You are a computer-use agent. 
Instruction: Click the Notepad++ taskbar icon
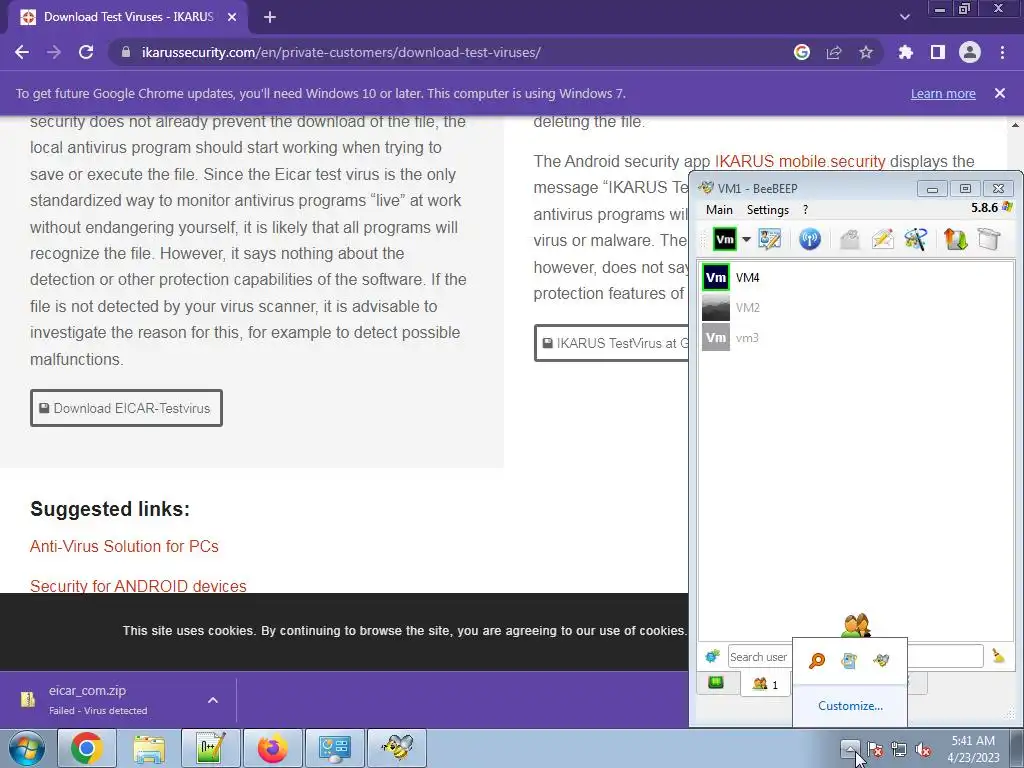[211, 748]
